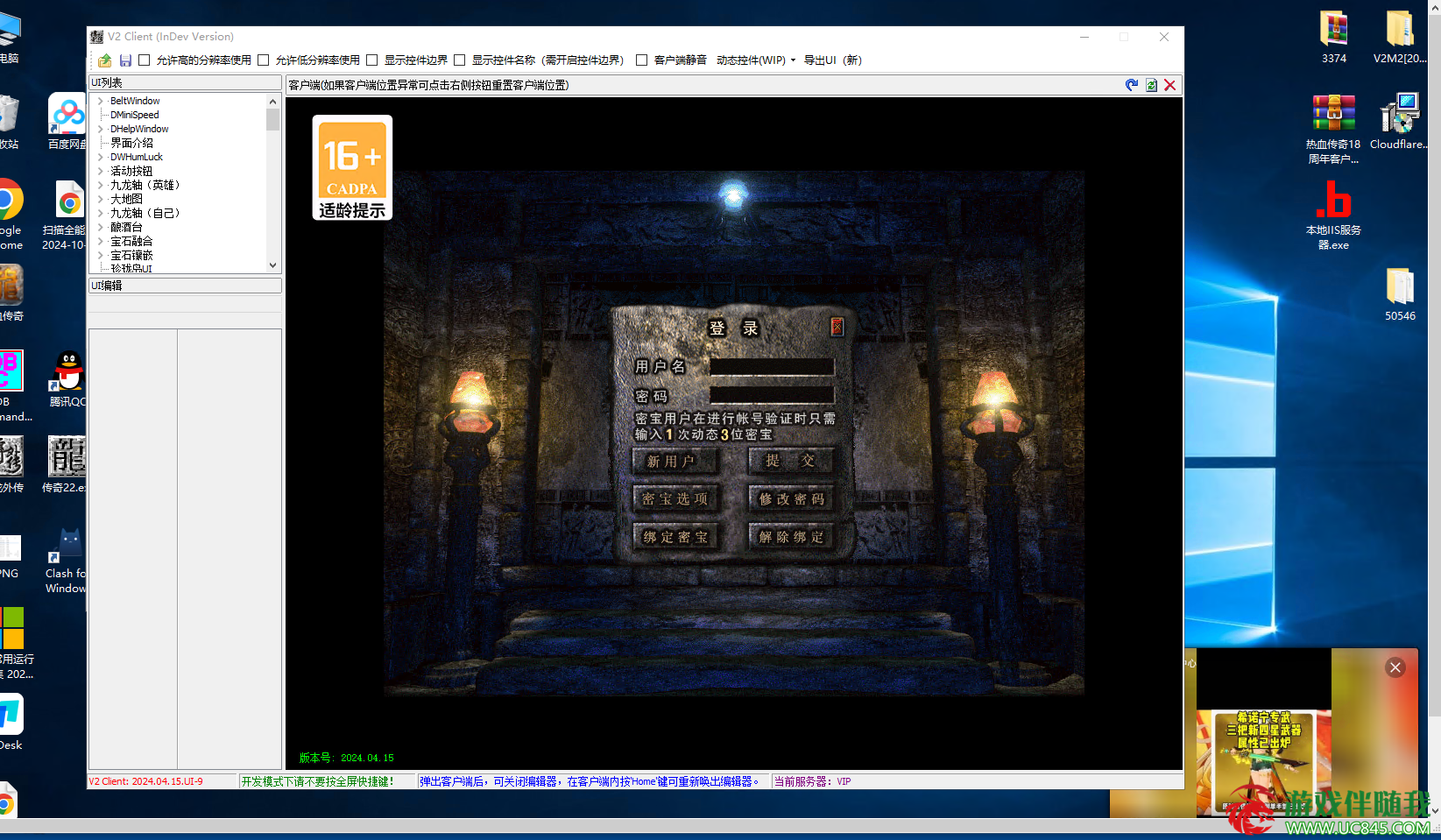Click the UI list scroll up arrow
1441x840 pixels.
[272, 102]
